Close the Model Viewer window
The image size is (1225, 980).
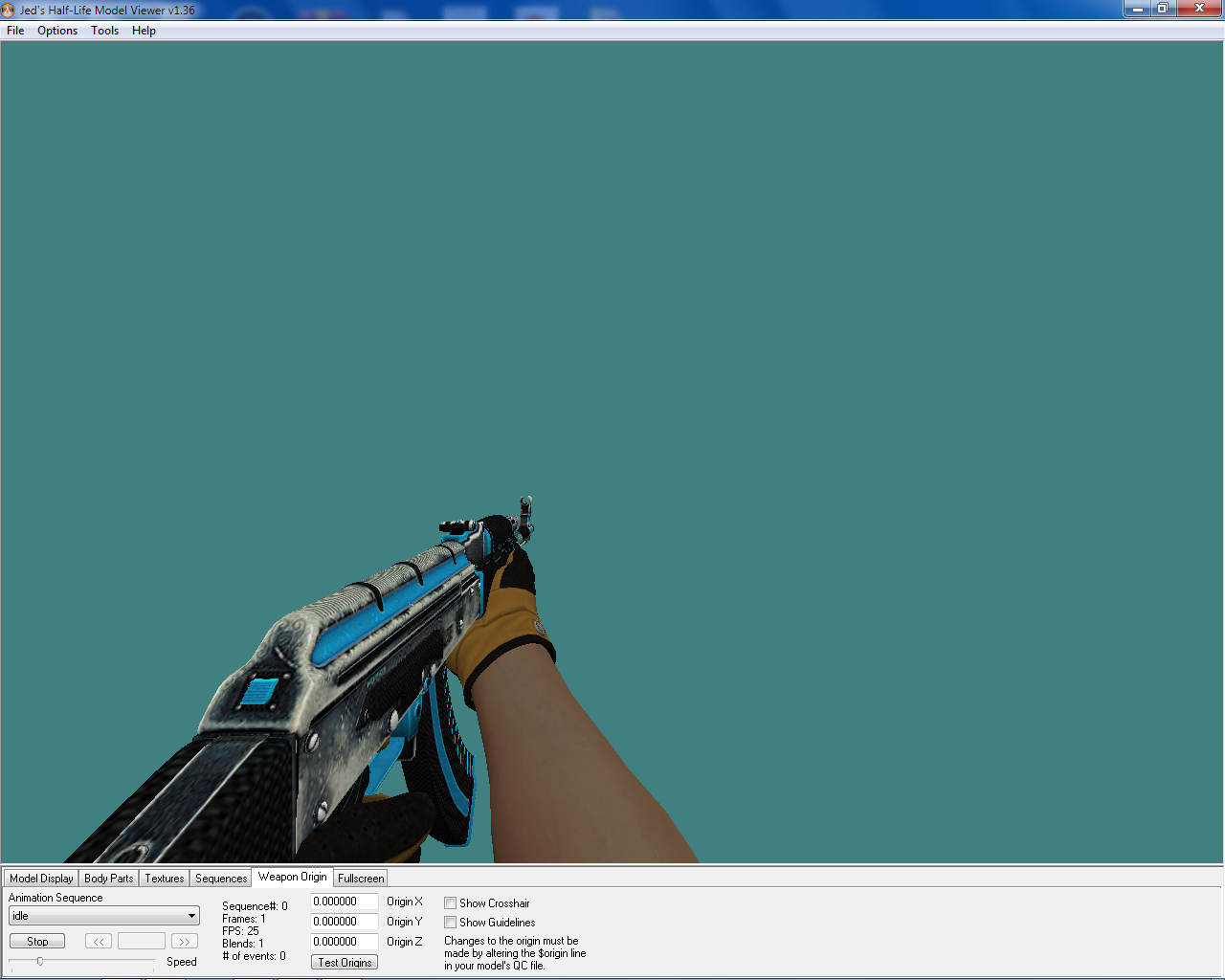click(x=1199, y=9)
